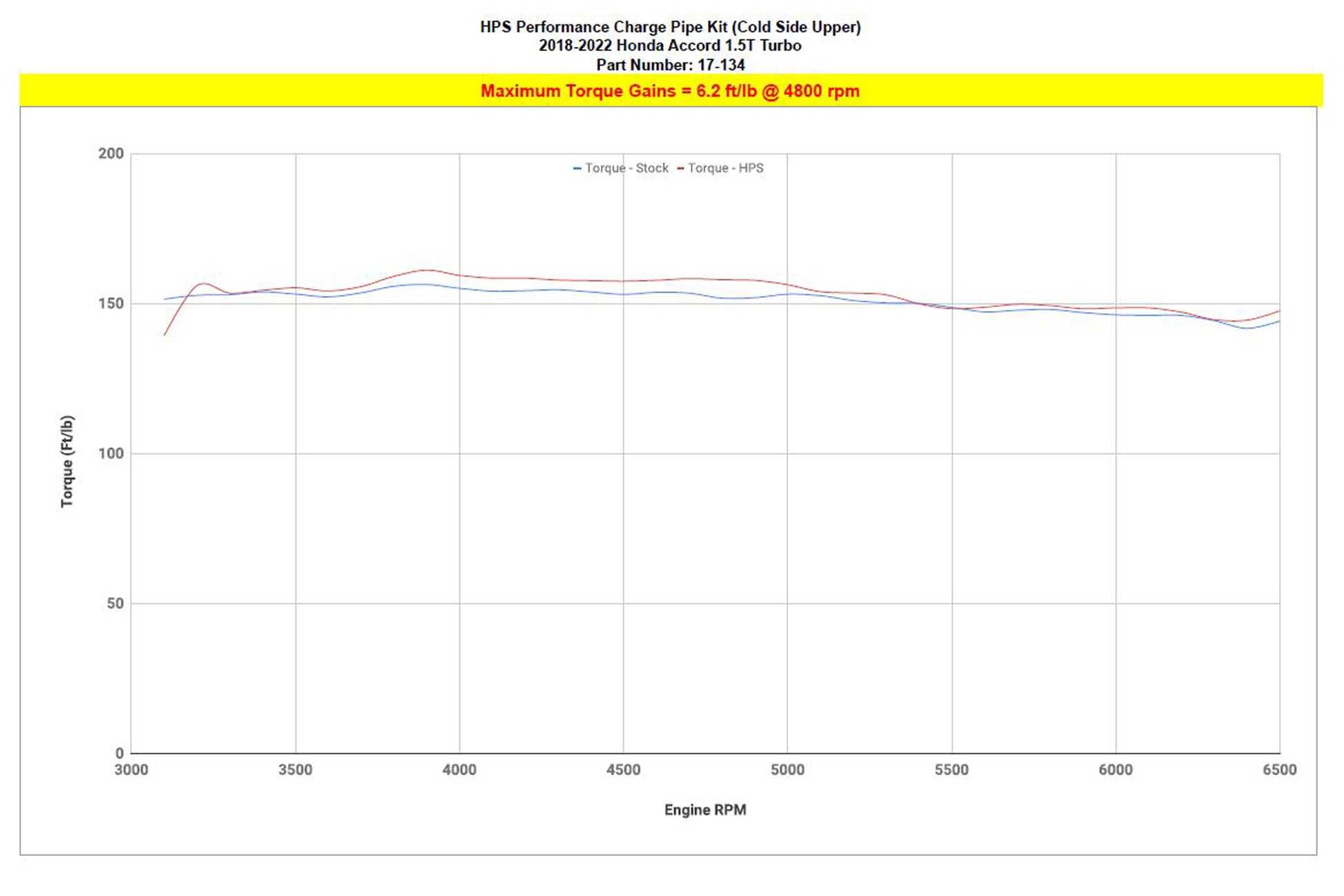Click the 200 y-axis label
This screenshot has width=1344, height=896.
click(111, 153)
